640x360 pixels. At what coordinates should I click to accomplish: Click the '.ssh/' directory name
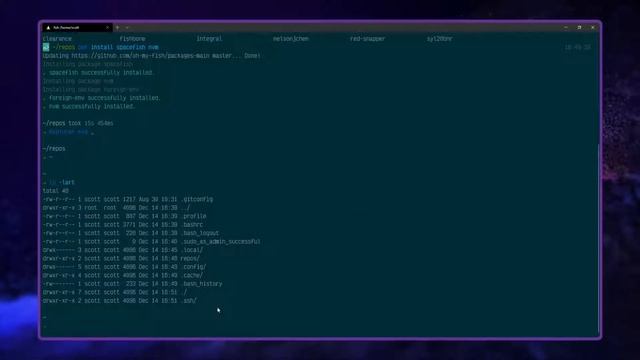pyautogui.click(x=189, y=301)
